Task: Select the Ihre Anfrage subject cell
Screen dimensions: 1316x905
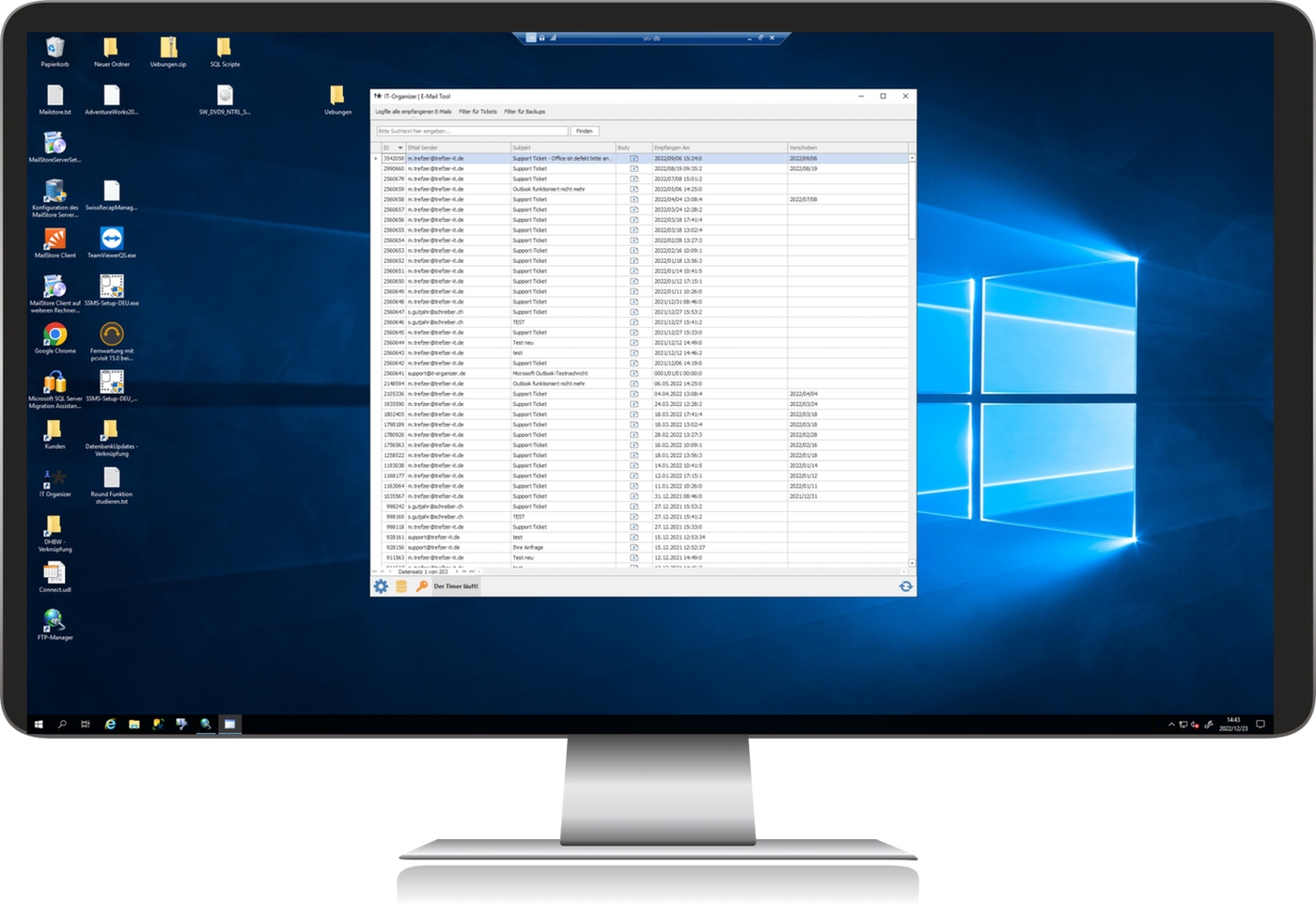Action: (563, 547)
